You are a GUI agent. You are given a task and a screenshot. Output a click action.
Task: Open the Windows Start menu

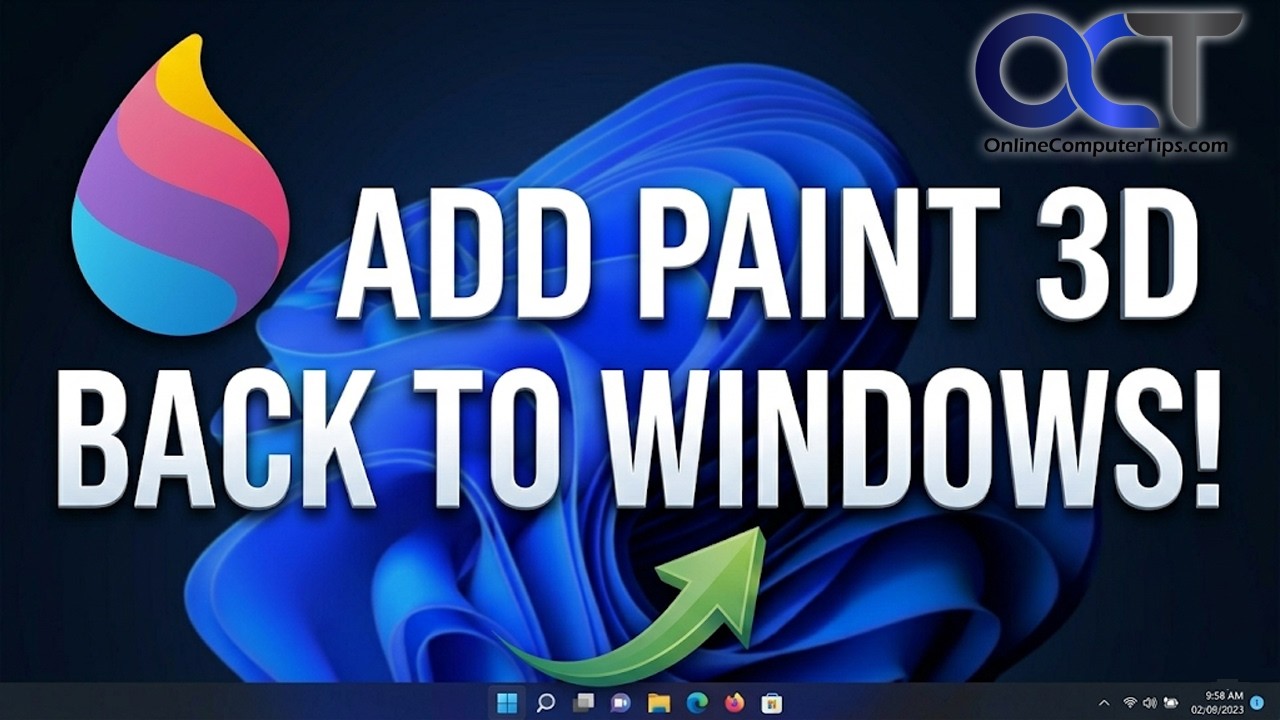[x=507, y=702]
